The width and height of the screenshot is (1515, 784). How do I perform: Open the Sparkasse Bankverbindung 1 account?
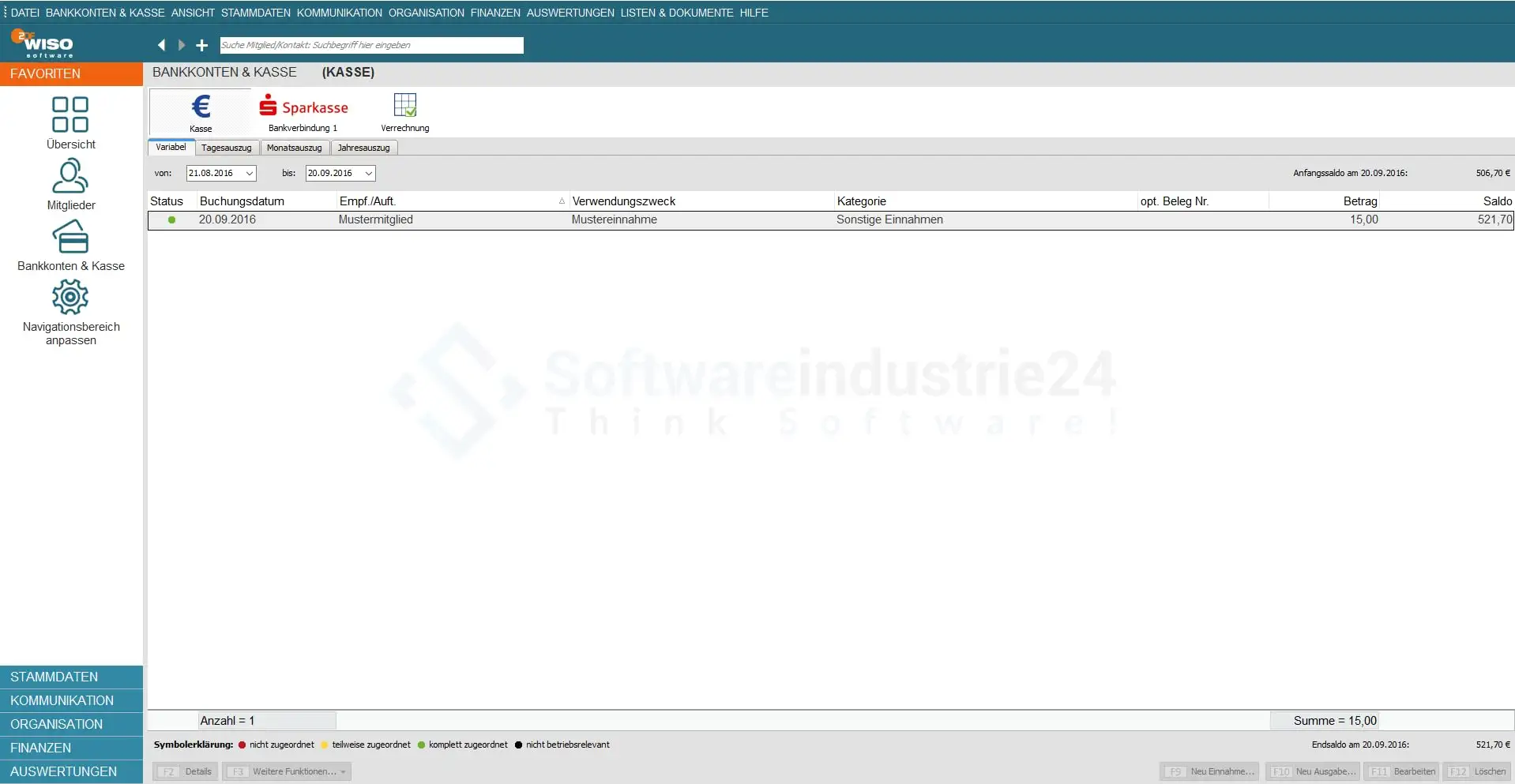tap(303, 112)
